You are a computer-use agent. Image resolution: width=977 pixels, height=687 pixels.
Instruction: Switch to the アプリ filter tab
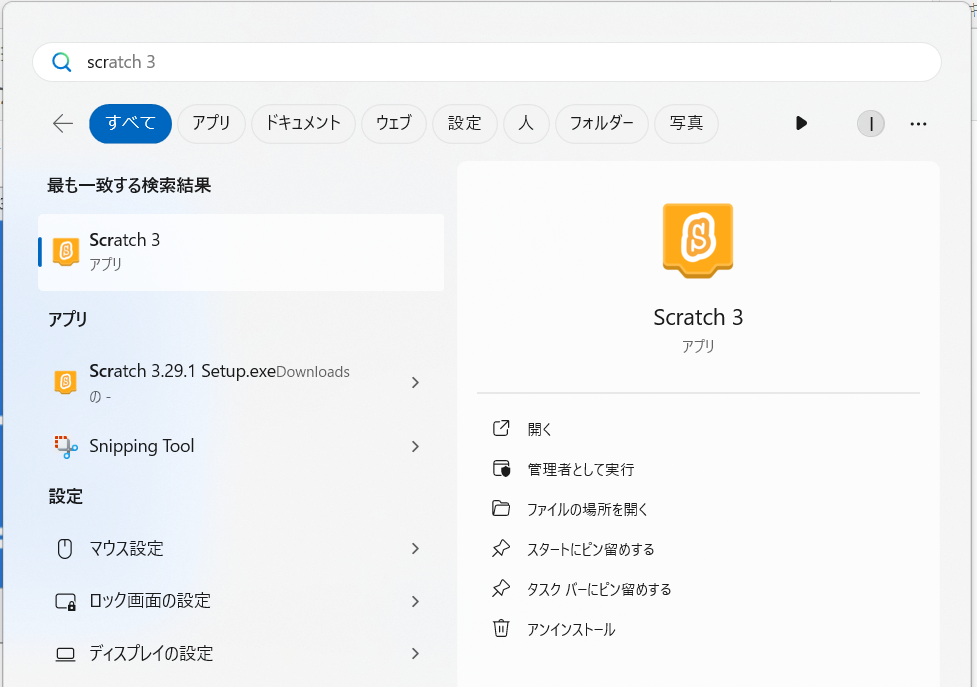[211, 123]
